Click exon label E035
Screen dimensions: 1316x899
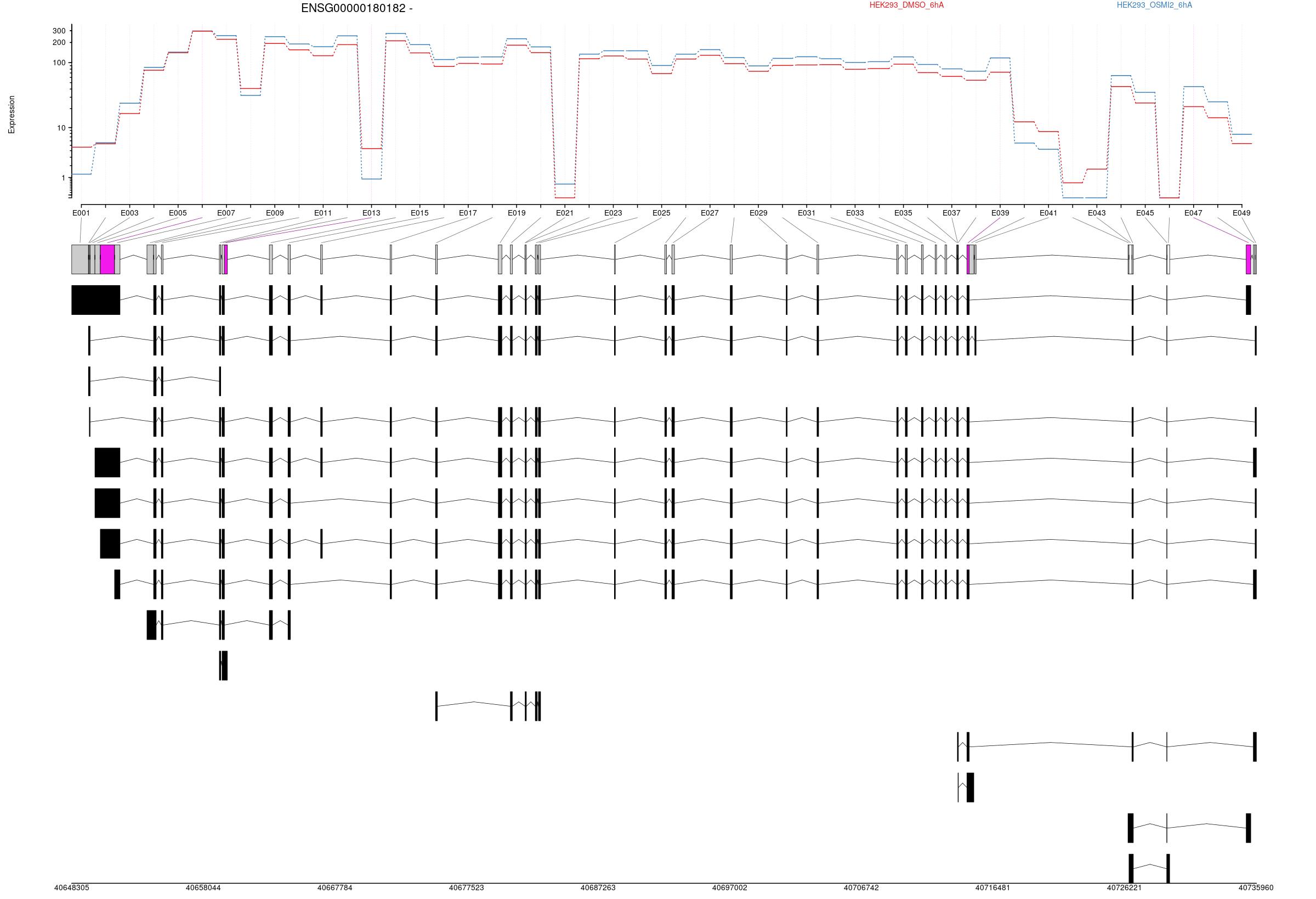903,213
